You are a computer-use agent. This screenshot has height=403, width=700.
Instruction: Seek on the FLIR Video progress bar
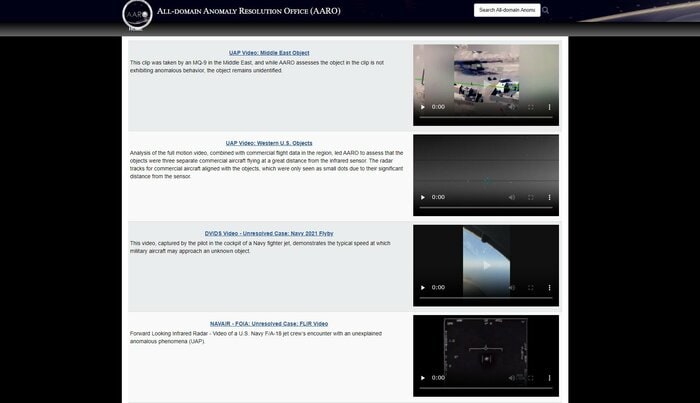[486, 388]
